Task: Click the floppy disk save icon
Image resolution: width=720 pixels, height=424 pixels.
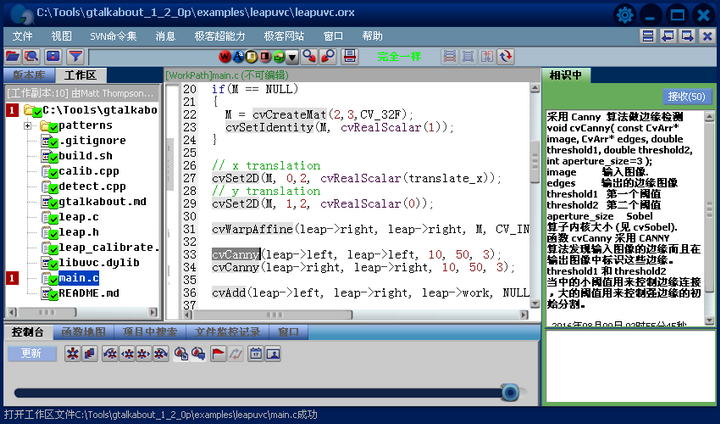Action: [350, 56]
